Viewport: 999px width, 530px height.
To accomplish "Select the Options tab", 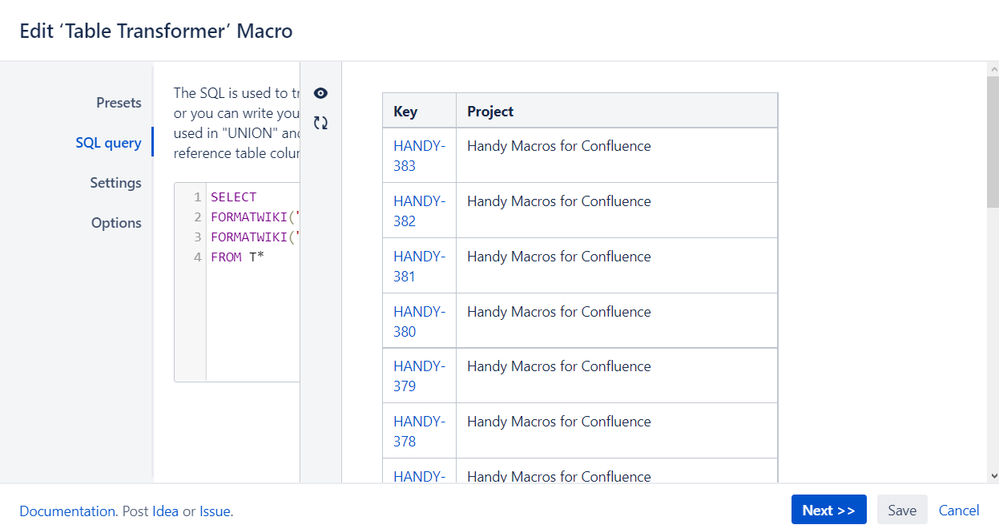I will click(x=116, y=222).
